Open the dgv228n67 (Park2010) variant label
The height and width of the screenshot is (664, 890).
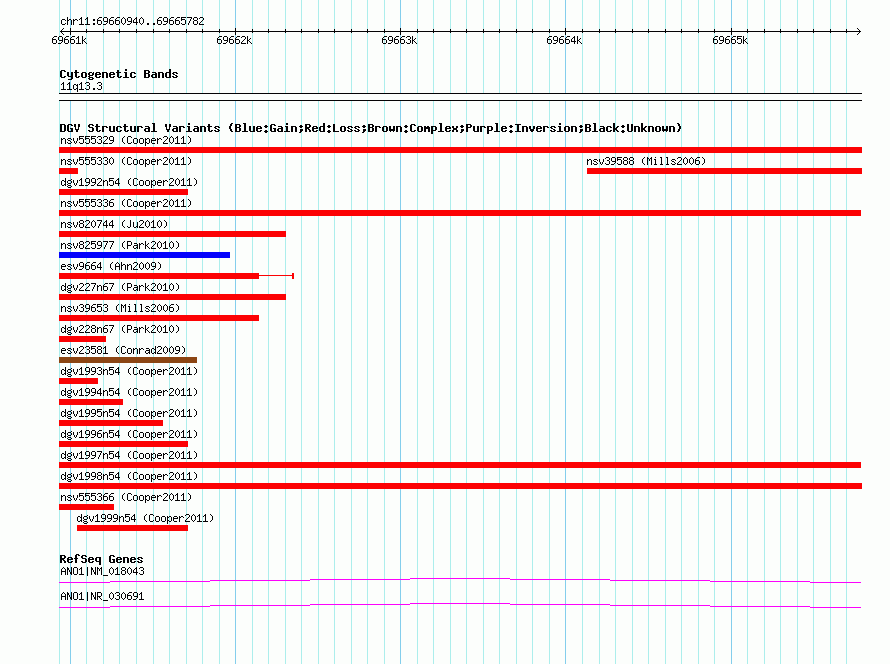click(x=120, y=329)
